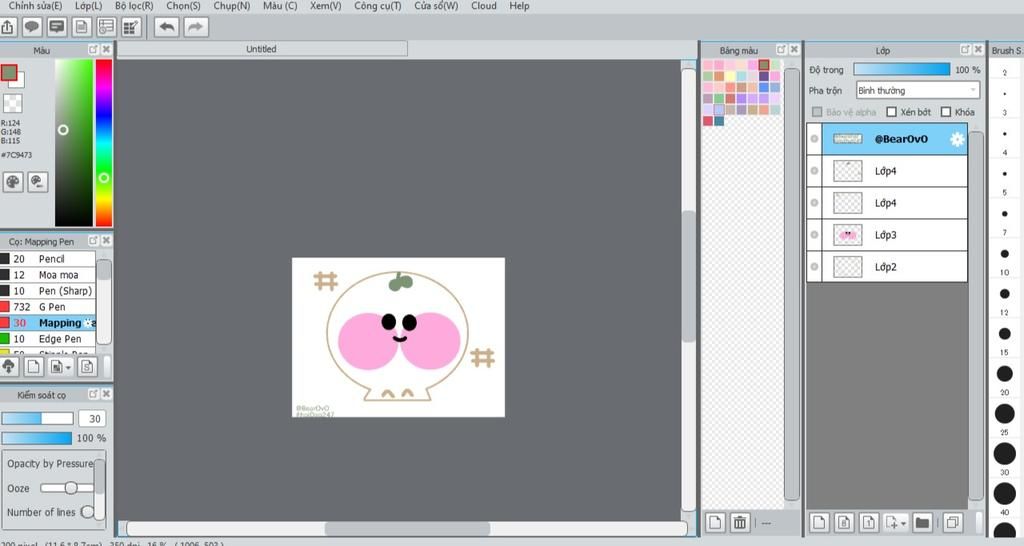Image resolution: width=1024 pixels, height=546 pixels.
Task: Click the brush size field showing 30
Action: (93, 419)
